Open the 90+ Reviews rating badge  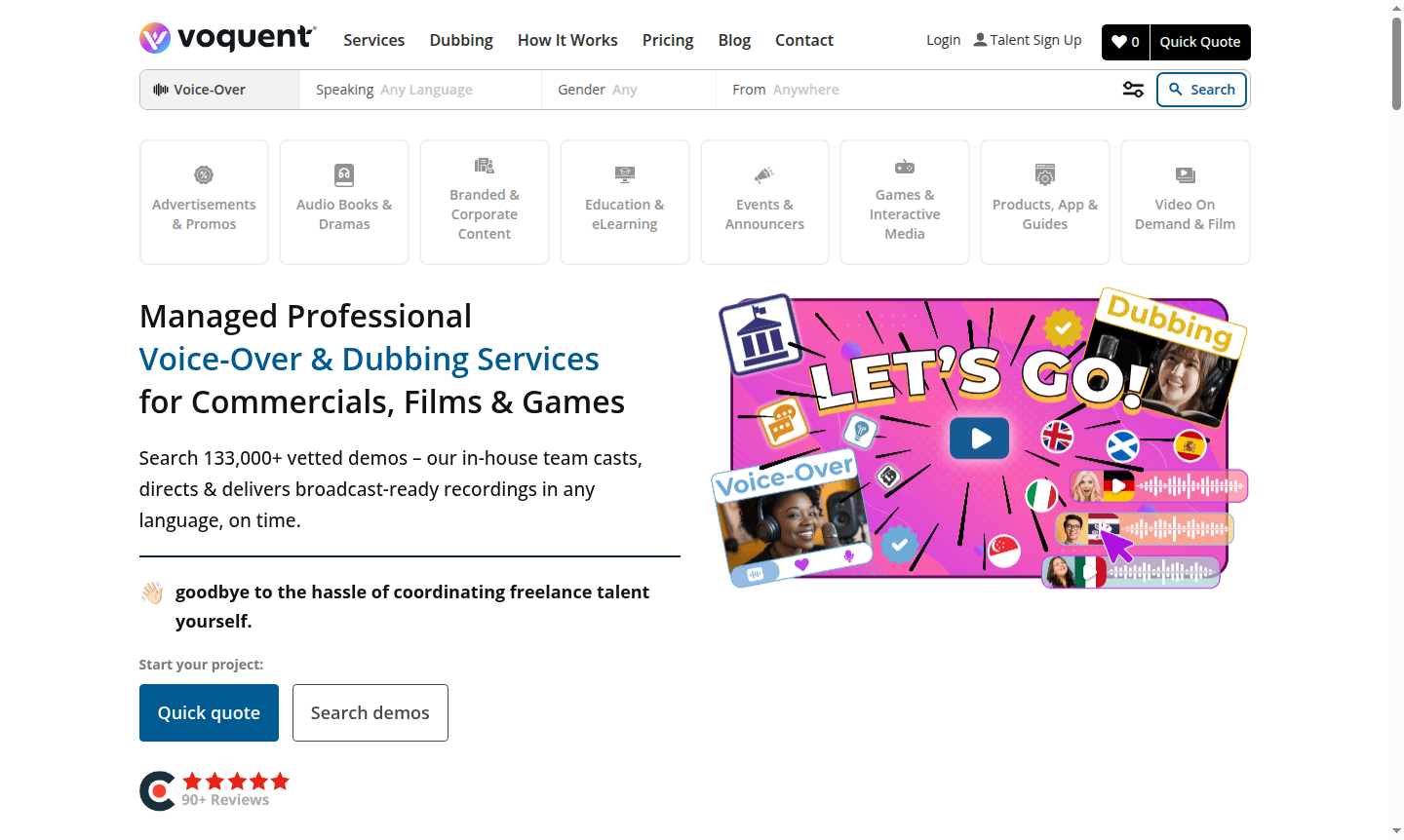(x=215, y=790)
